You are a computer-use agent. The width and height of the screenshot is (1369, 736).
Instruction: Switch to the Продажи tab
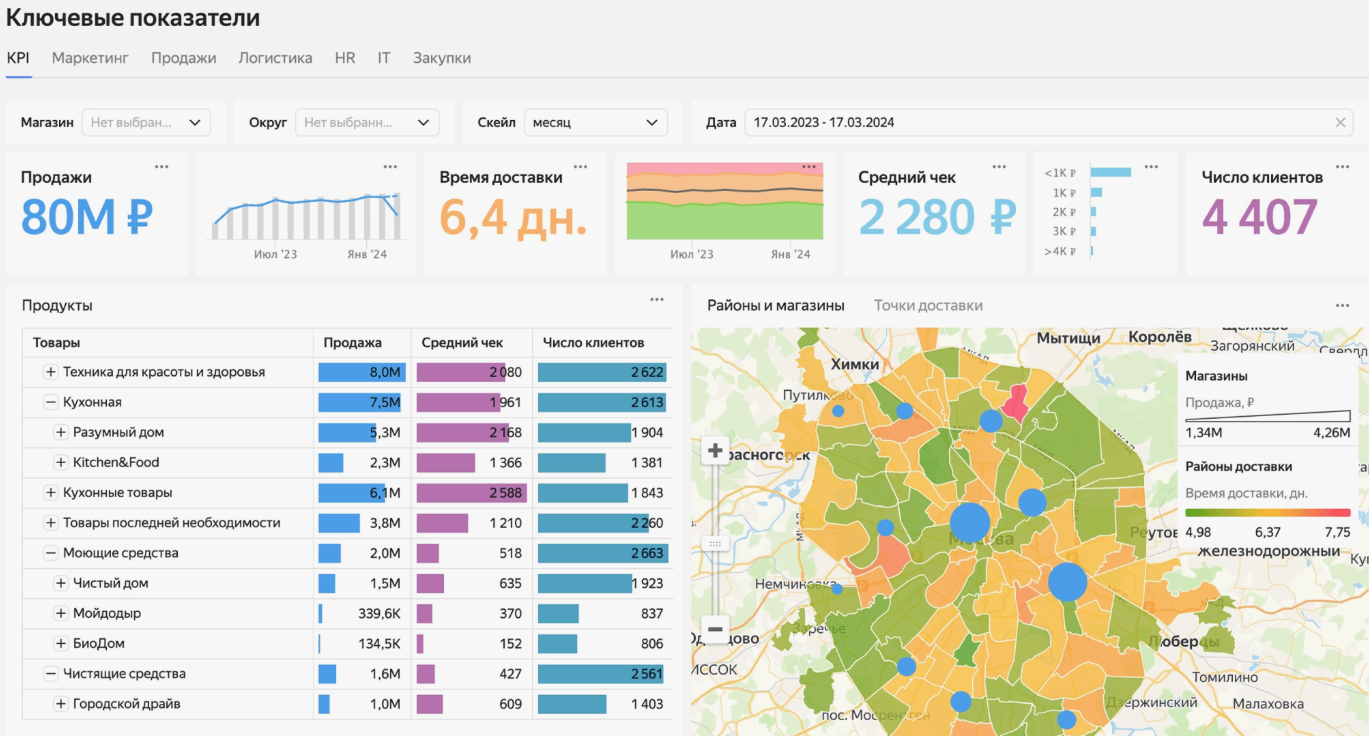[184, 58]
